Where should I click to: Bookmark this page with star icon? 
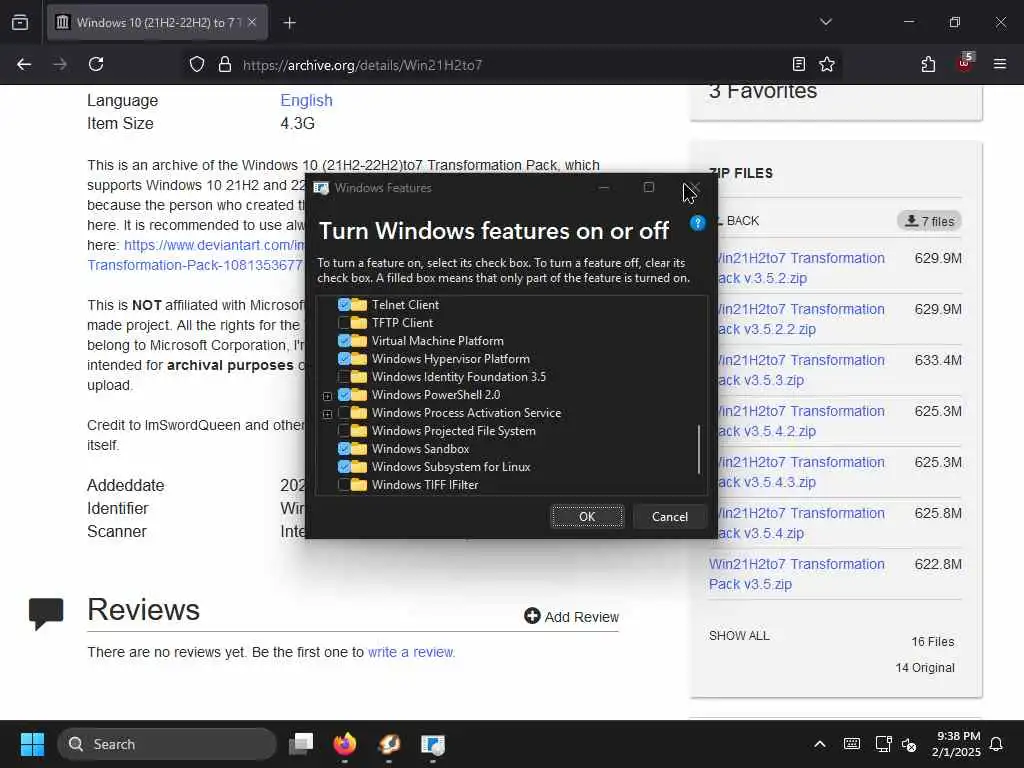click(x=827, y=65)
